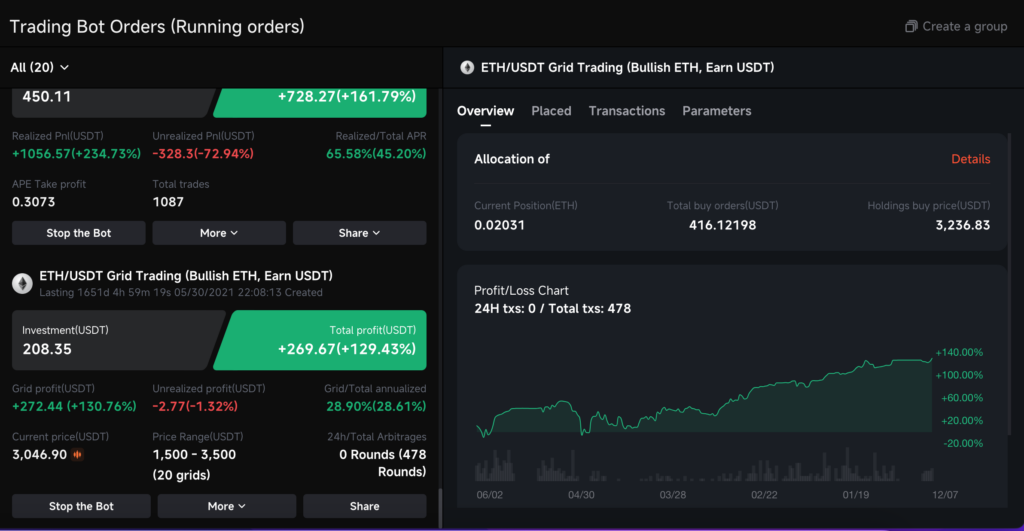Select the ETH/USDT Grid Trading title in list

point(186,275)
